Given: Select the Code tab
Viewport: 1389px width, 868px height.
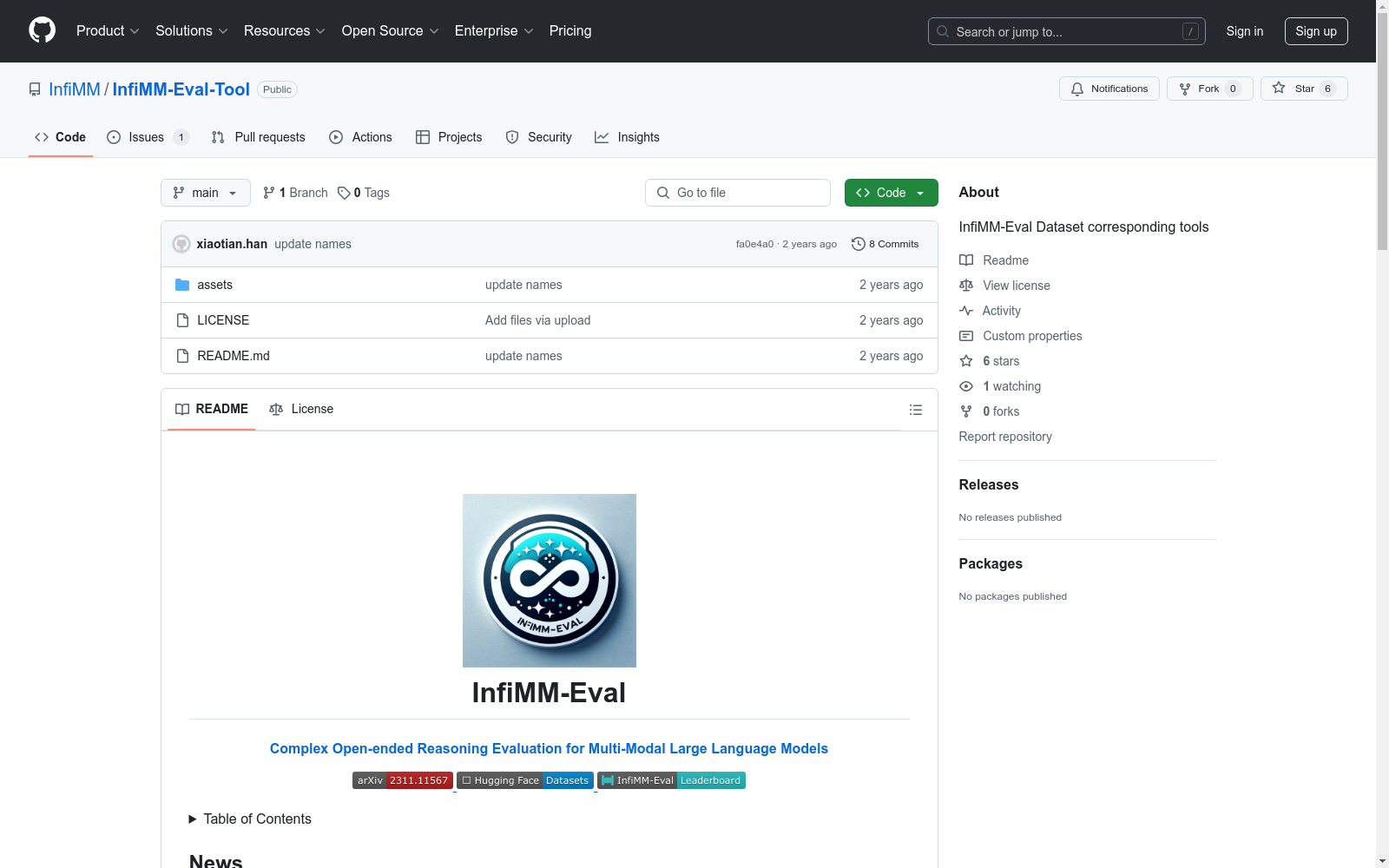Looking at the screenshot, I should tap(61, 137).
